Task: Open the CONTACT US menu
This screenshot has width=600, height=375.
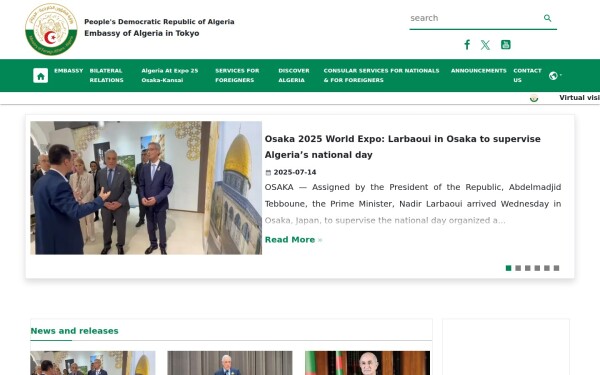Action: point(527,75)
